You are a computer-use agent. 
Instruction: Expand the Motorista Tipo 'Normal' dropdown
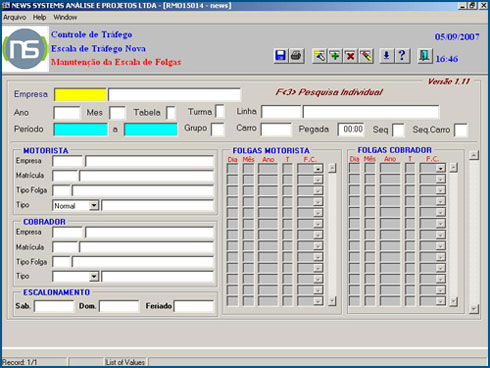[94, 205]
